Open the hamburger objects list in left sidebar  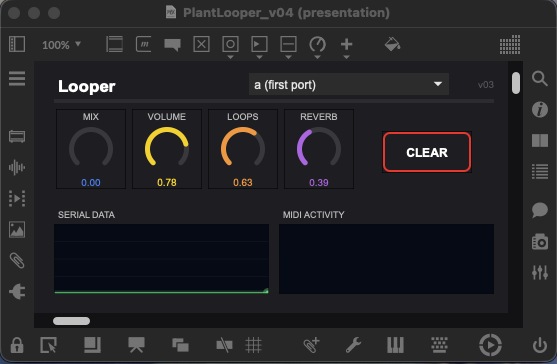pos(17,78)
